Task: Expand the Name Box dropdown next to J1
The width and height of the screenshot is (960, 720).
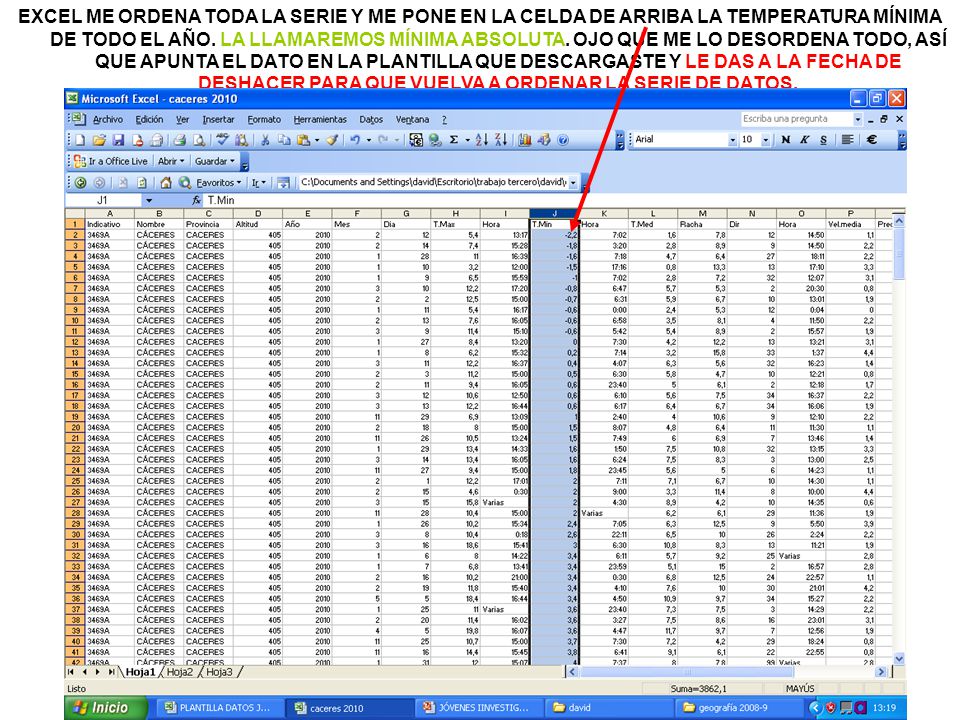Action: [x=148, y=200]
